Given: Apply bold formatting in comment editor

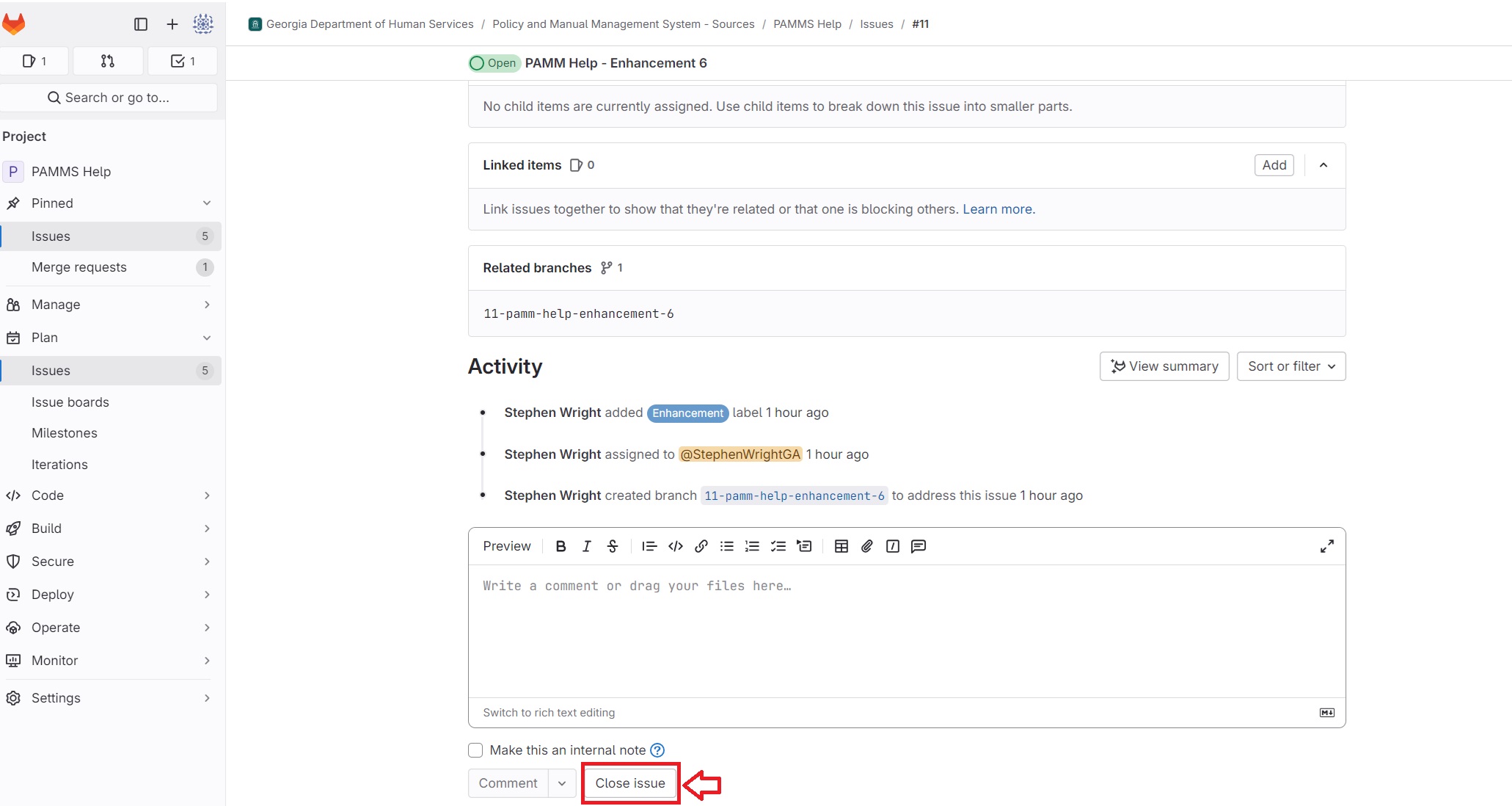Looking at the screenshot, I should (x=561, y=546).
